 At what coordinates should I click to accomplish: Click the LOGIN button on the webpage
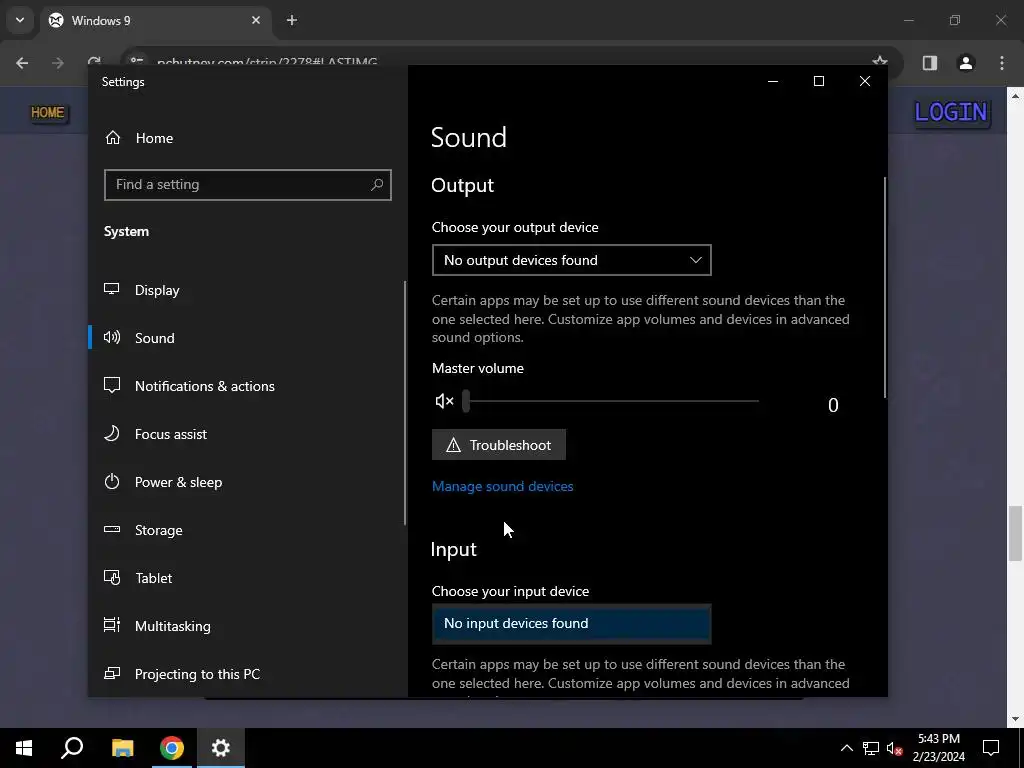[951, 112]
